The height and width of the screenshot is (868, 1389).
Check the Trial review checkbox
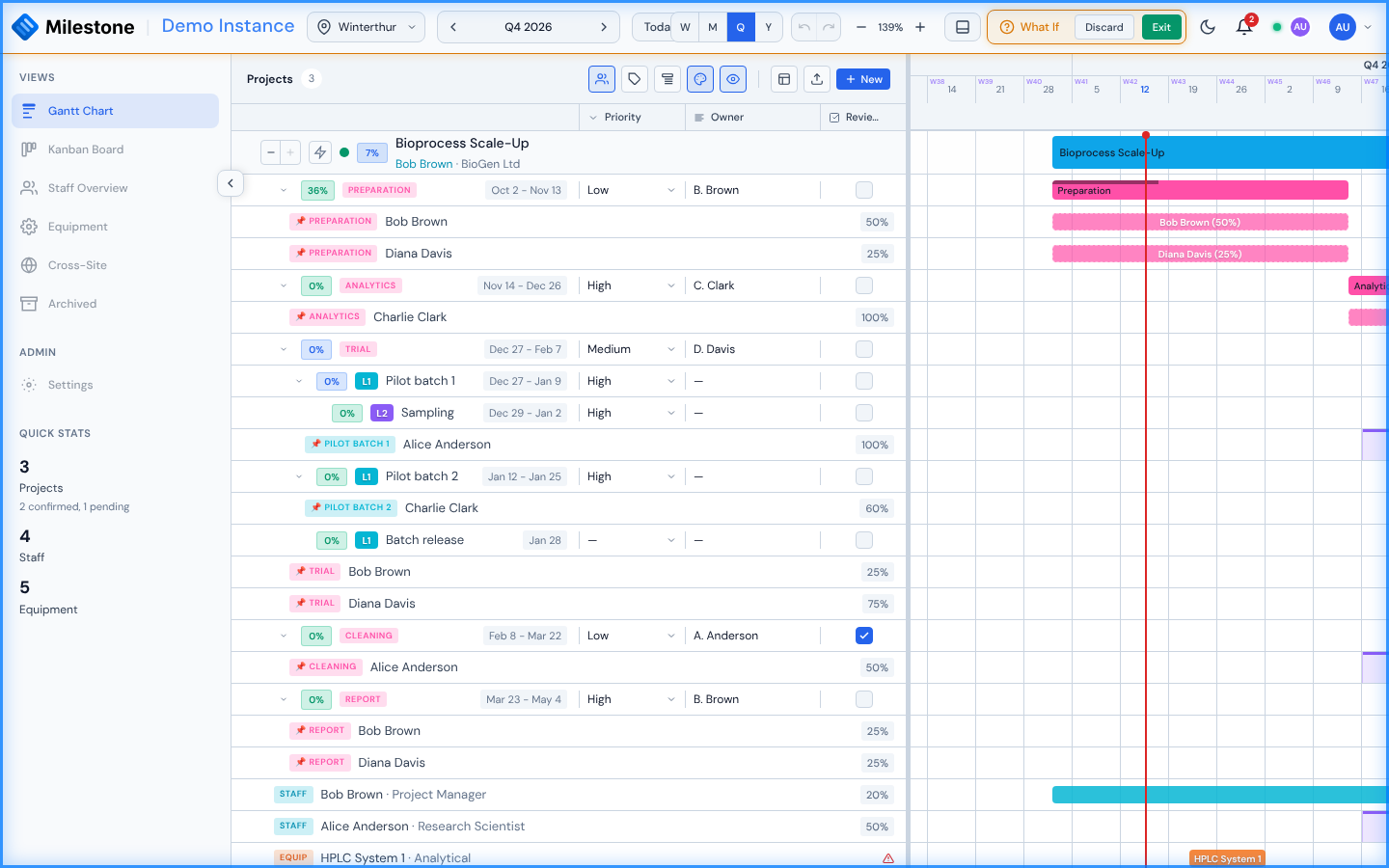864,349
